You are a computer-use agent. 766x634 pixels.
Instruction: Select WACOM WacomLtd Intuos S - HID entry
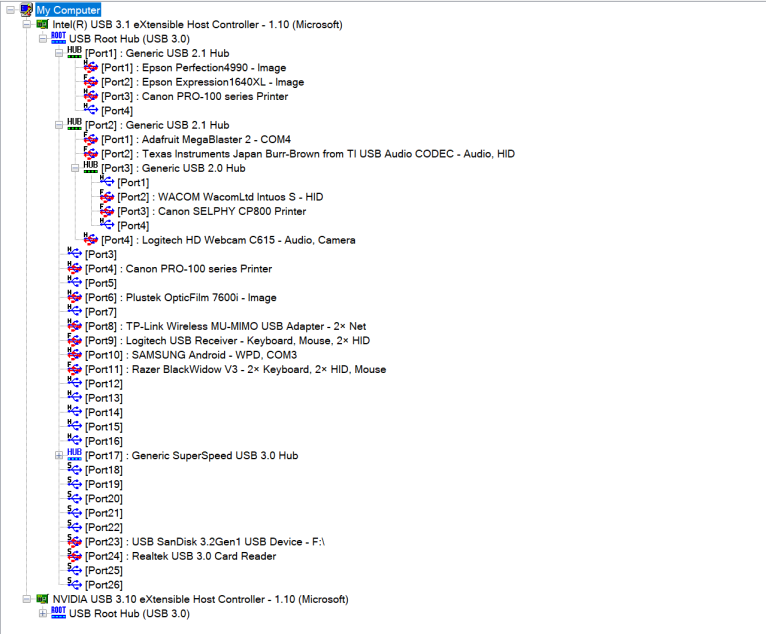pos(220,197)
